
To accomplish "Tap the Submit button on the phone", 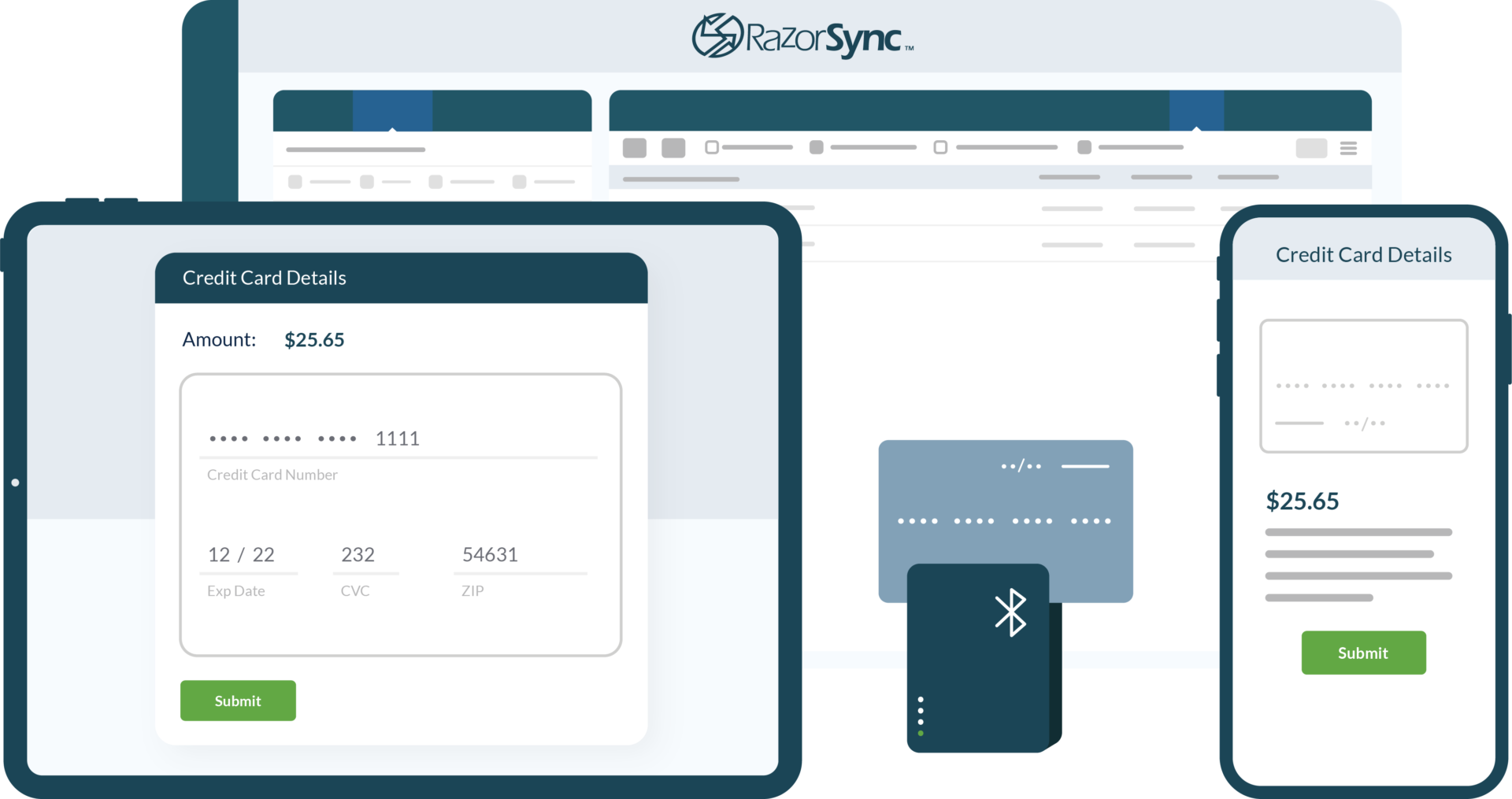I will [1363, 653].
